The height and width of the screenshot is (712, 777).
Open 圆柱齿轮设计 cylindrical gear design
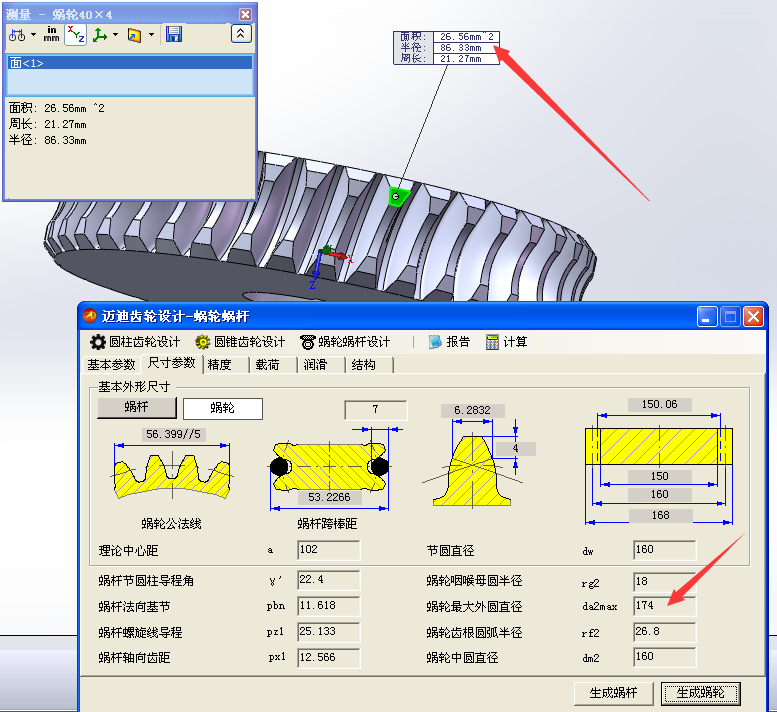click(x=135, y=342)
